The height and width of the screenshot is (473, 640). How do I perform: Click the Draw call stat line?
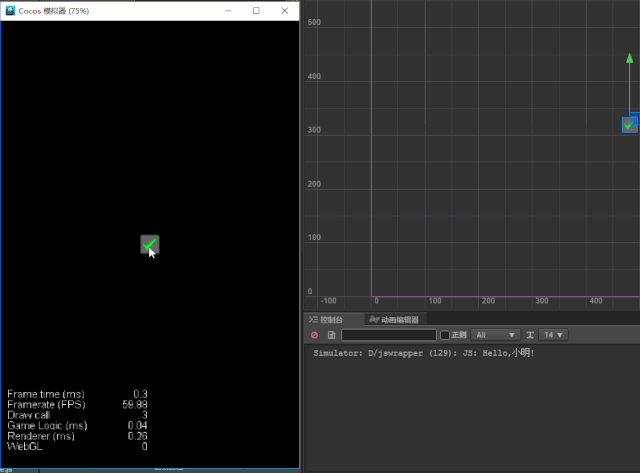point(77,415)
